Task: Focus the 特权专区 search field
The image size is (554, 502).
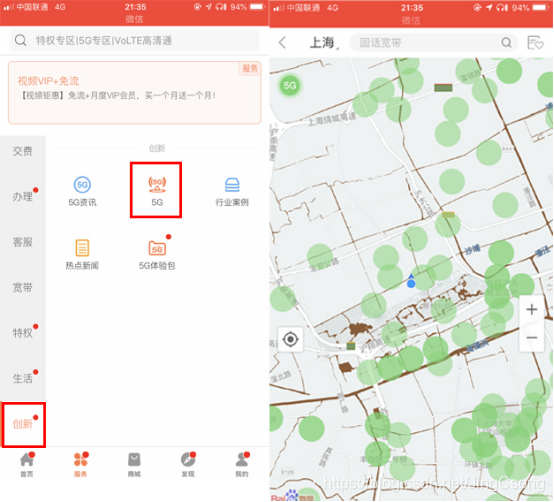Action: [135, 40]
